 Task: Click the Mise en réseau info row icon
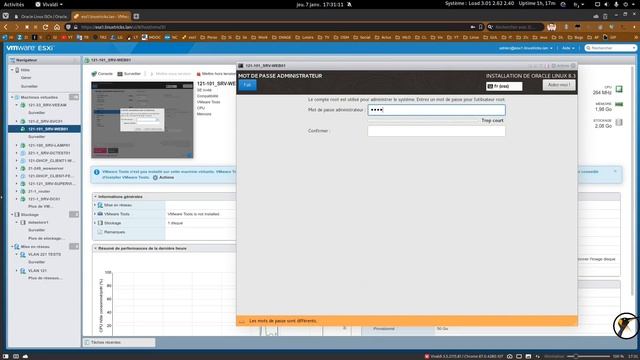pyautogui.click(x=100, y=205)
